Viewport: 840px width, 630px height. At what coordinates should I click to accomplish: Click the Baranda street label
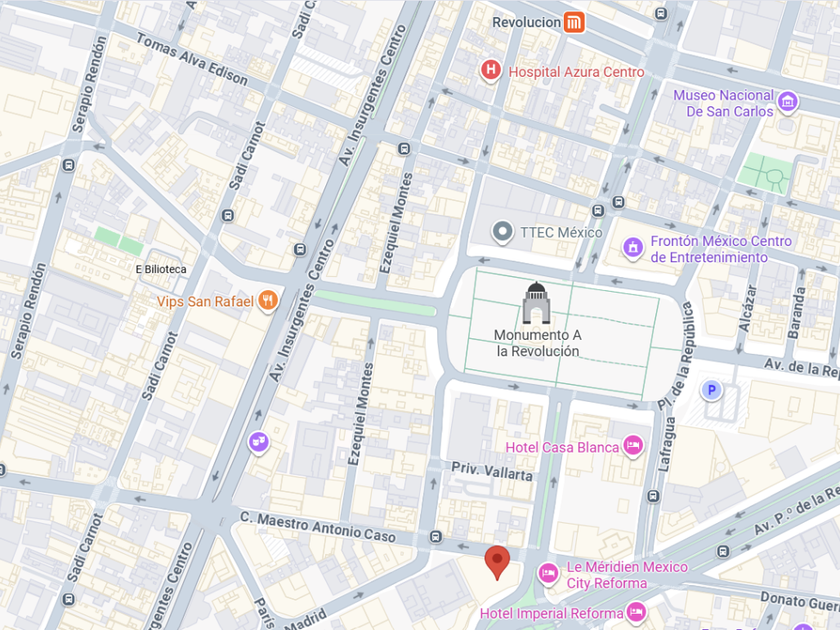tap(796, 313)
